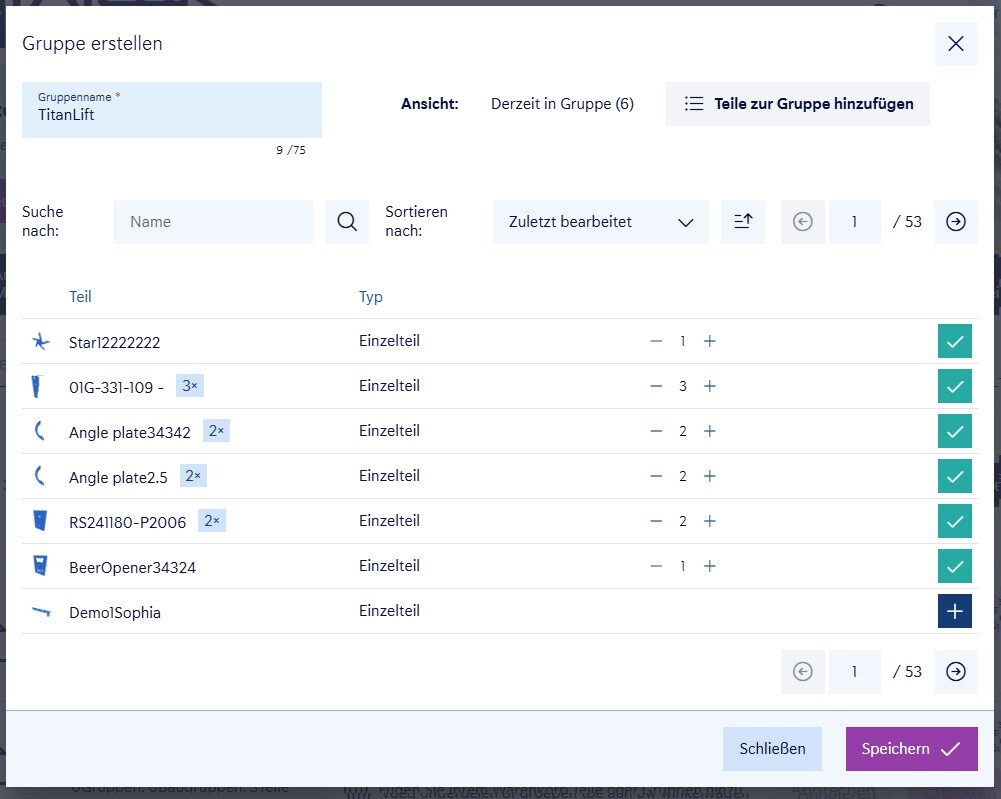Click the Speichern button
This screenshot has height=799, width=1001.
[x=911, y=749]
